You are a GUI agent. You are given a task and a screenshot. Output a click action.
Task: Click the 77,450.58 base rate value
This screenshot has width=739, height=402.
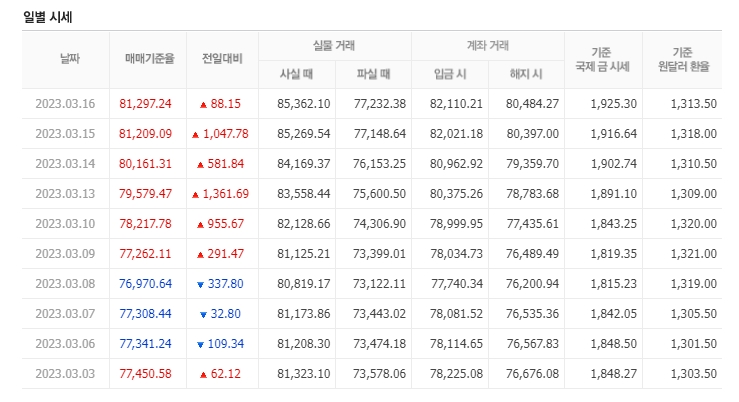click(145, 374)
